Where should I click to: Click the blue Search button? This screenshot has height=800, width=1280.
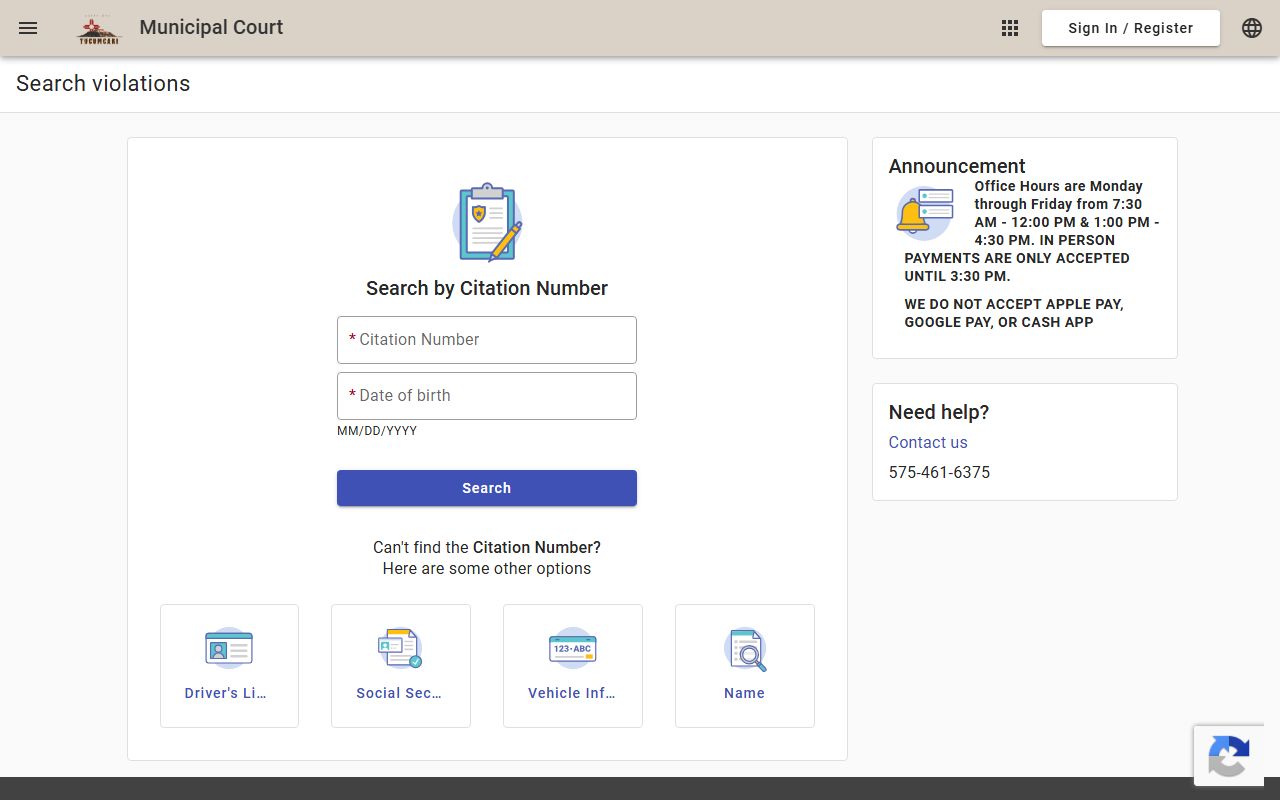pyautogui.click(x=487, y=488)
